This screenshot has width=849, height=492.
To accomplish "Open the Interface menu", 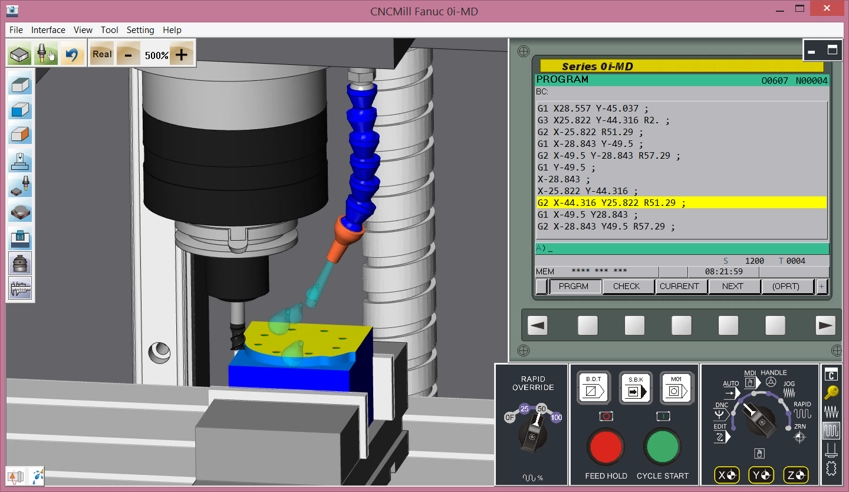I will pos(48,30).
